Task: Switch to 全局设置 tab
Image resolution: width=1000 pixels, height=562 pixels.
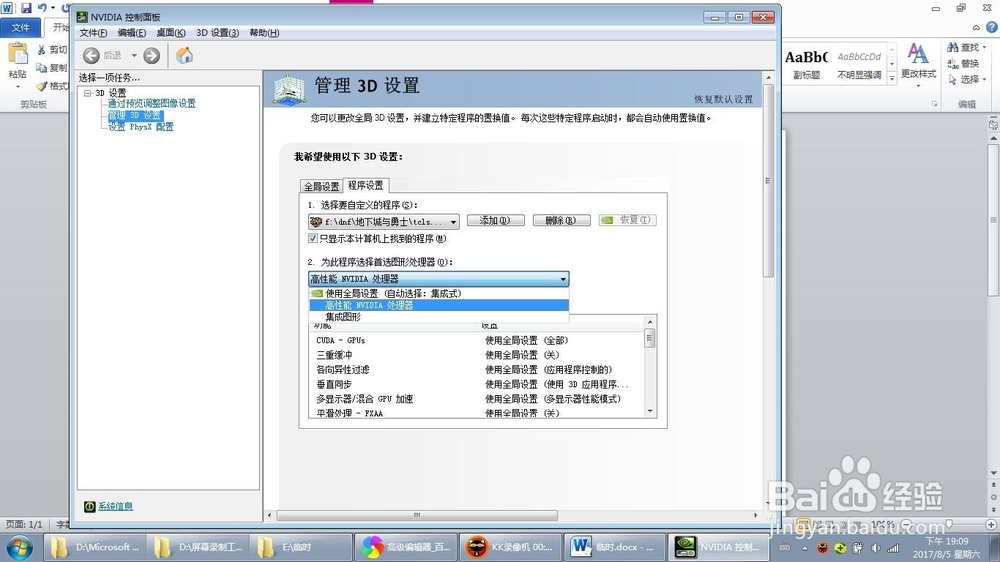Action: pos(321,186)
